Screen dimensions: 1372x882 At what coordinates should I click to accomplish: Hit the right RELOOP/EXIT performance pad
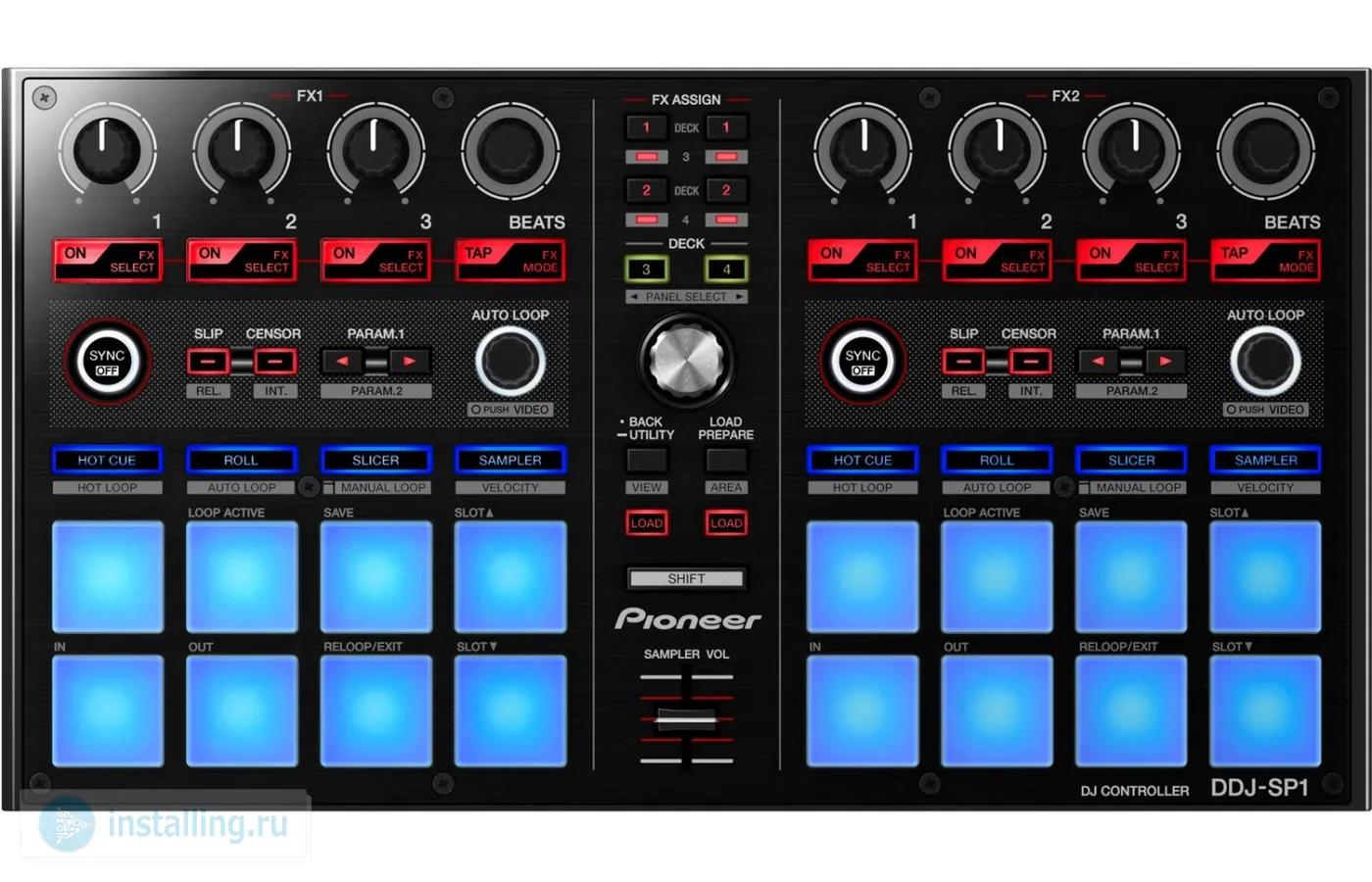pos(1131,710)
